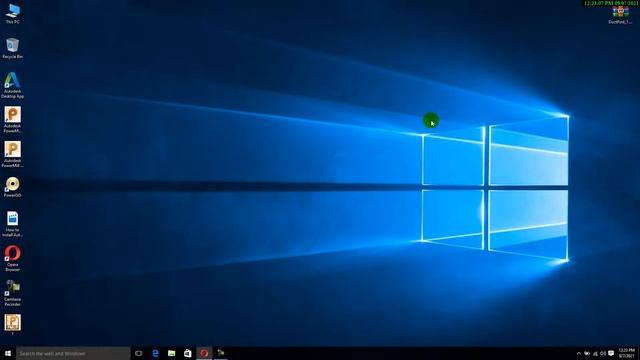640x360 pixels.
Task: Open the taskbar clock and date
Action: tap(627, 353)
